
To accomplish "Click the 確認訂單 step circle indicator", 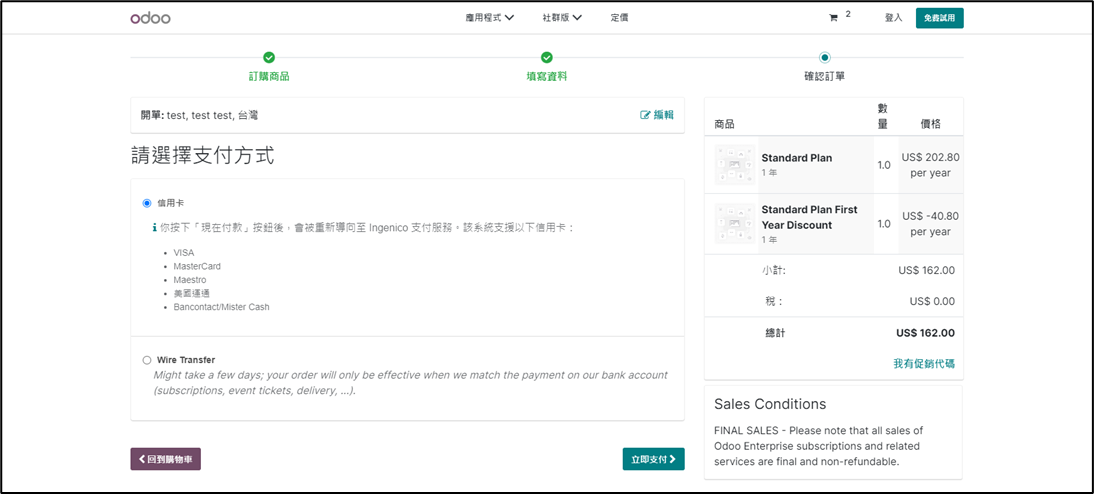I will pos(825,57).
